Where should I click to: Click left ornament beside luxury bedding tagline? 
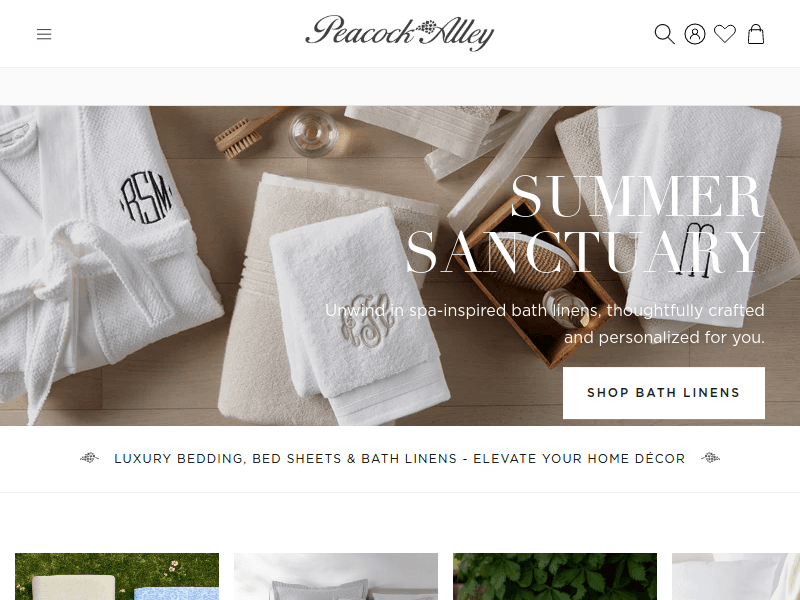click(x=89, y=458)
